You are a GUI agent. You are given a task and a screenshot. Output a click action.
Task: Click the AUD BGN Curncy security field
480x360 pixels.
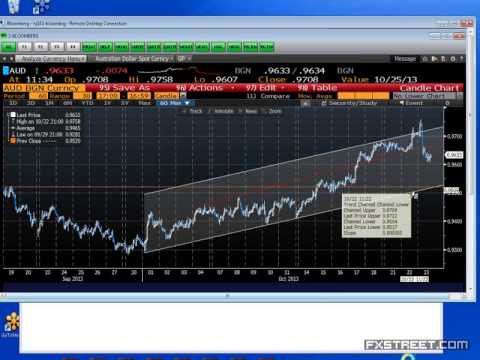[44, 88]
